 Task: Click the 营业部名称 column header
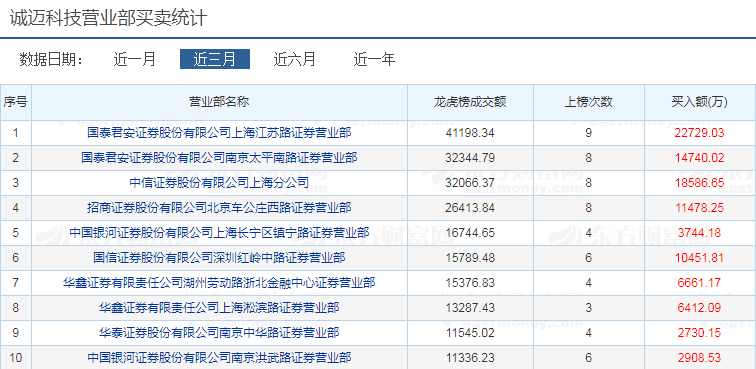coord(219,102)
